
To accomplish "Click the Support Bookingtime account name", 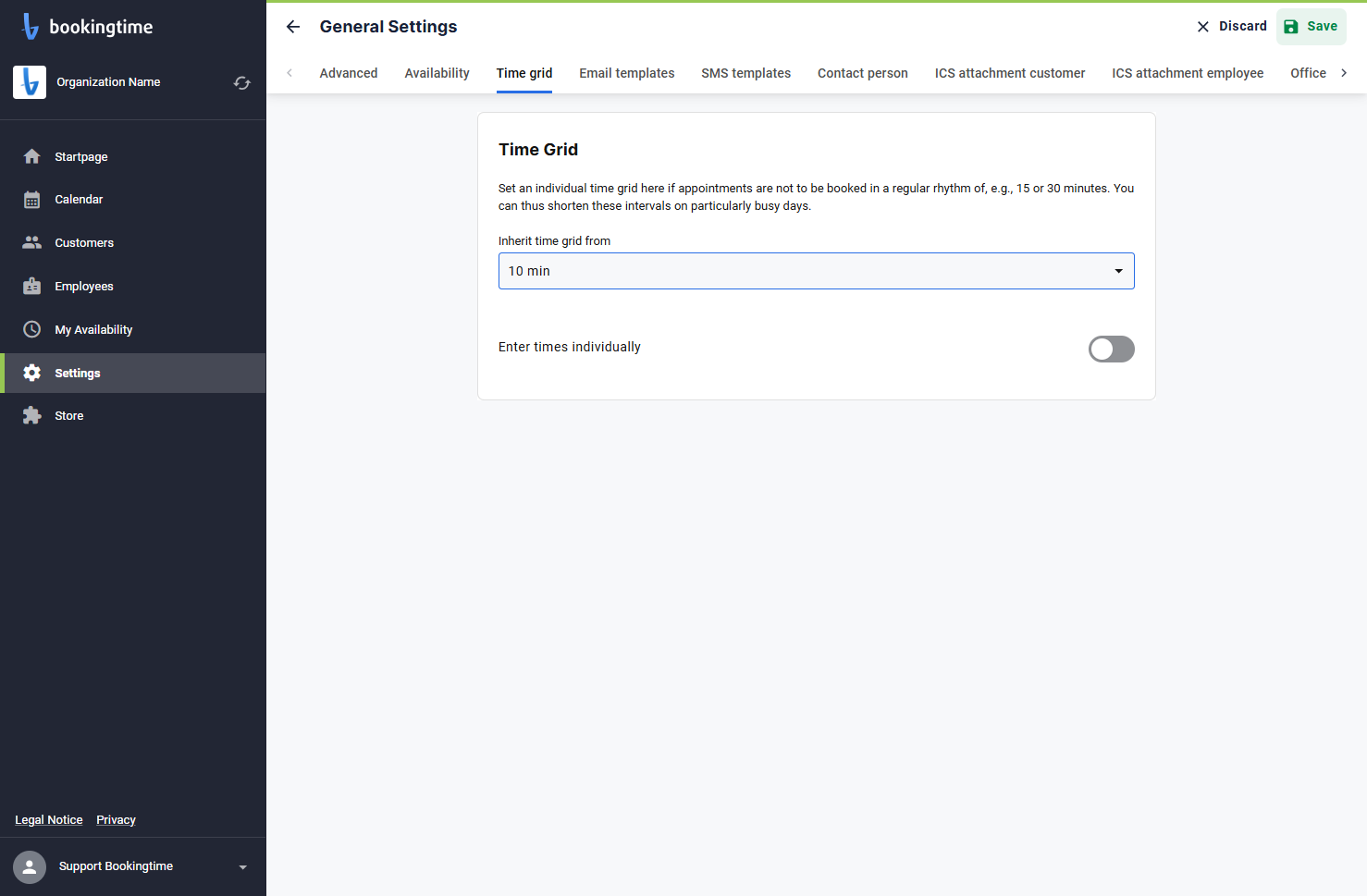I will pos(116,866).
